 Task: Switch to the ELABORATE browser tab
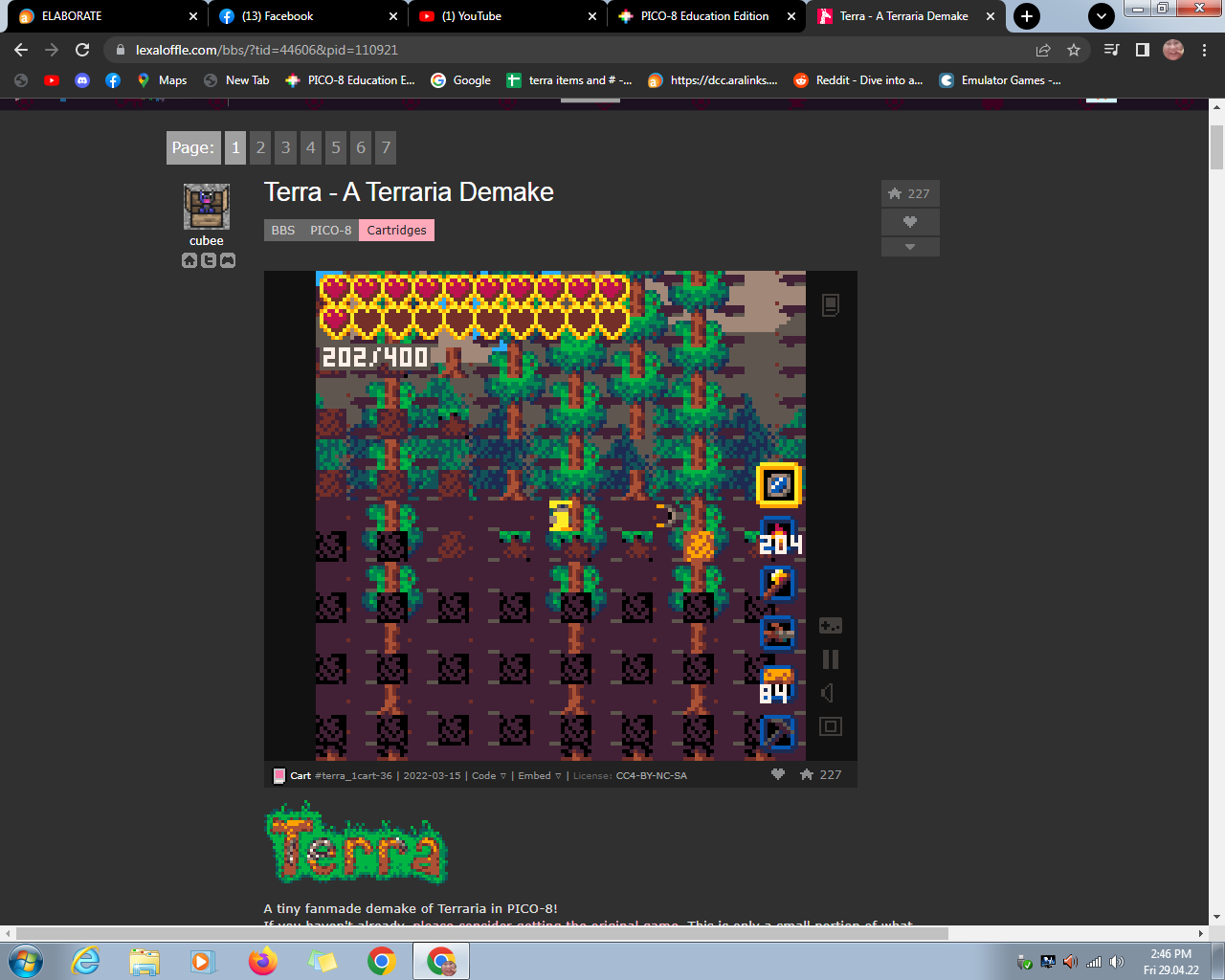pyautogui.click(x=105, y=16)
